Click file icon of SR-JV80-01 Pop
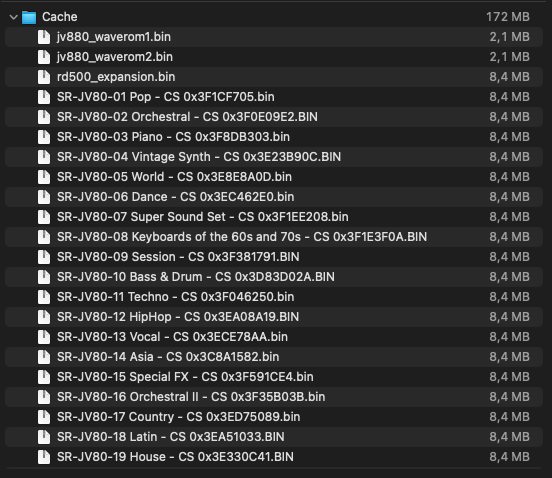The width and height of the screenshot is (552, 478). coord(44,97)
